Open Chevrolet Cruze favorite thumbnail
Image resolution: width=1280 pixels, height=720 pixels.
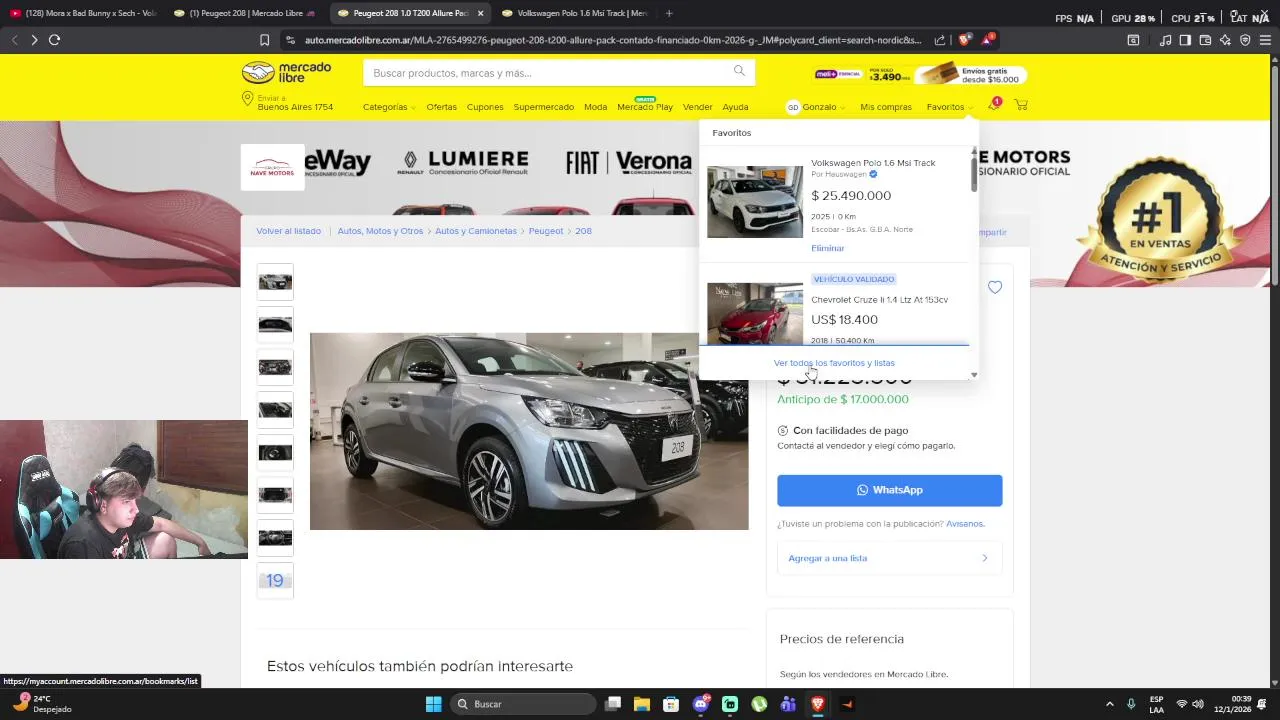click(x=755, y=314)
